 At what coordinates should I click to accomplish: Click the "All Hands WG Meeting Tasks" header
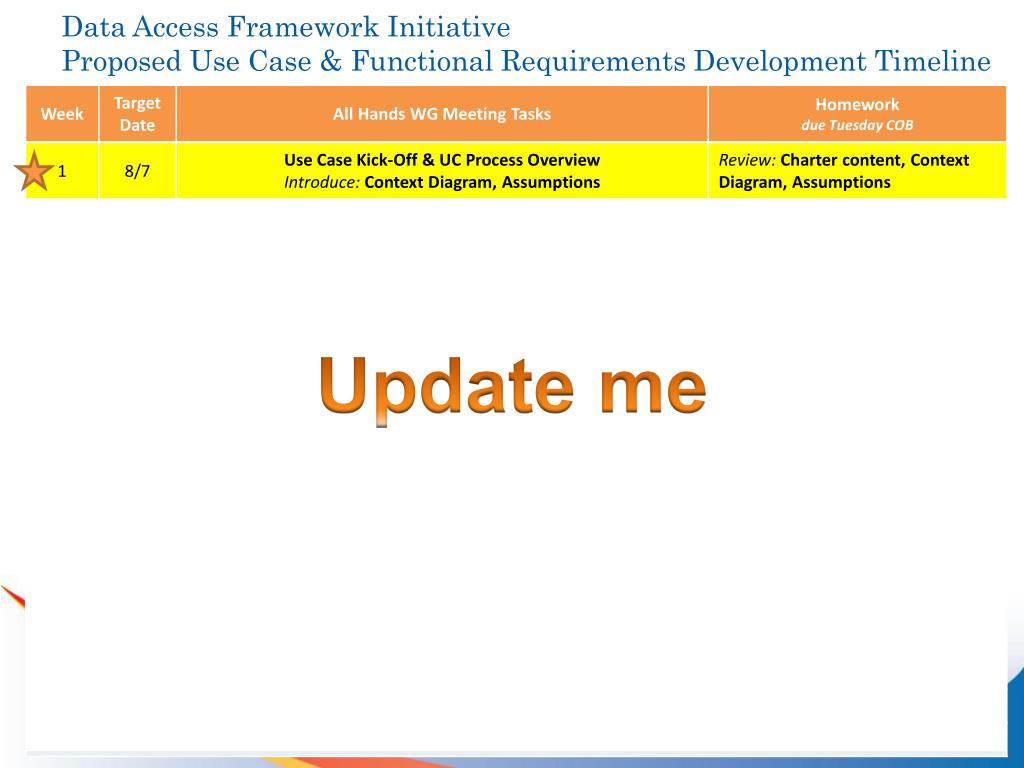[x=442, y=114]
